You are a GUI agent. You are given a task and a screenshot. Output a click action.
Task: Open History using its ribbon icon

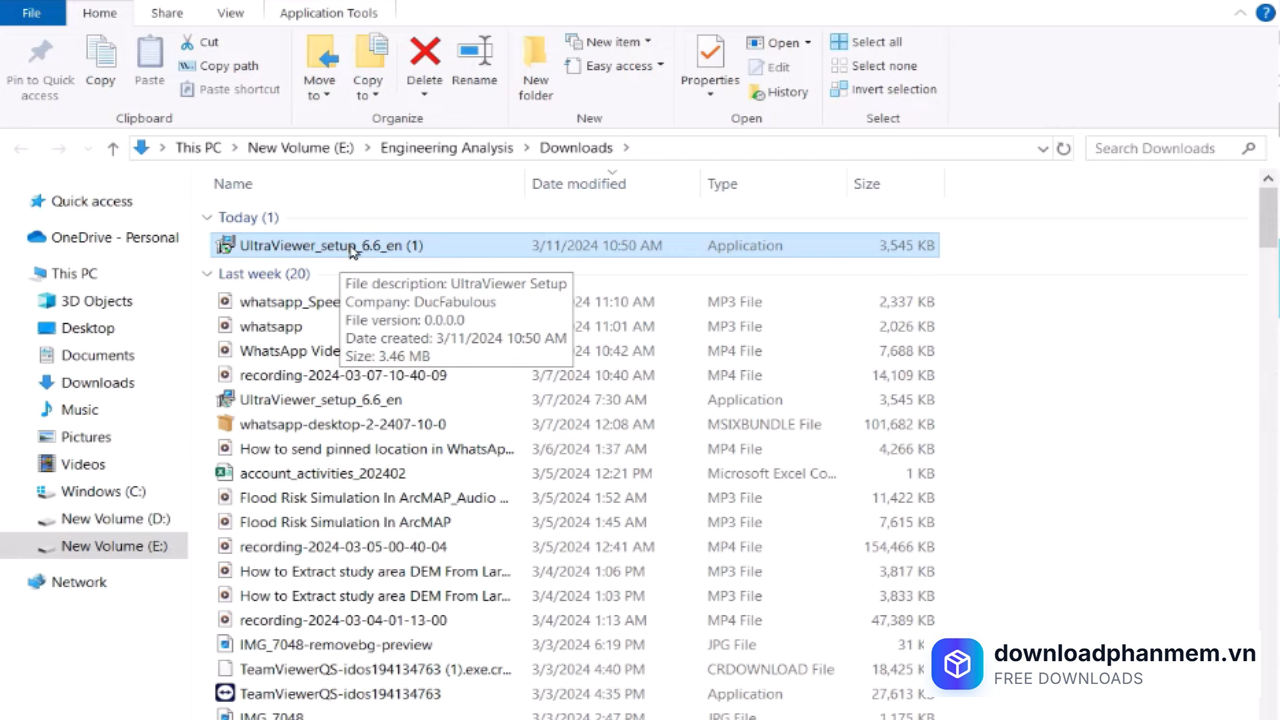pos(759,91)
